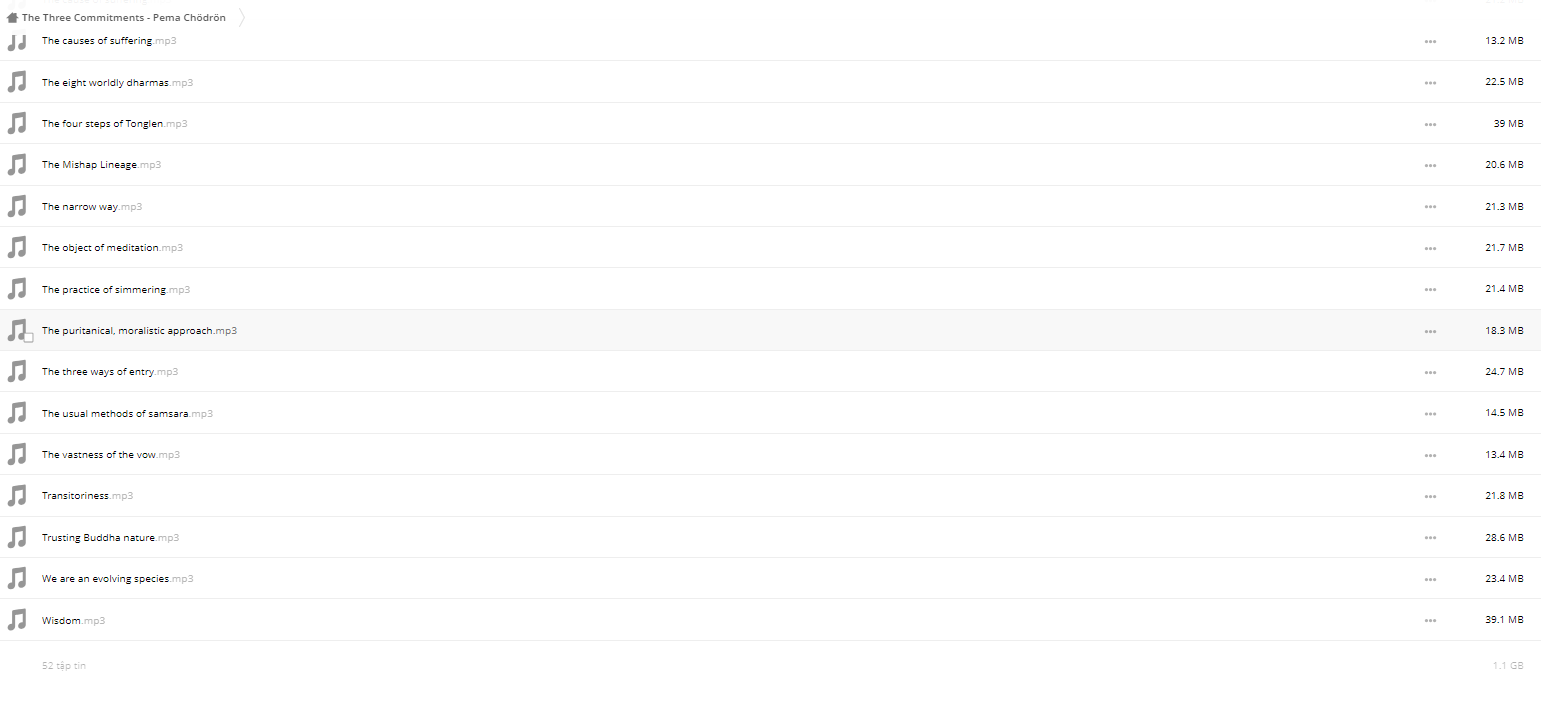
Task: Open The practice of simmering.mp3 file
Action: coord(116,289)
